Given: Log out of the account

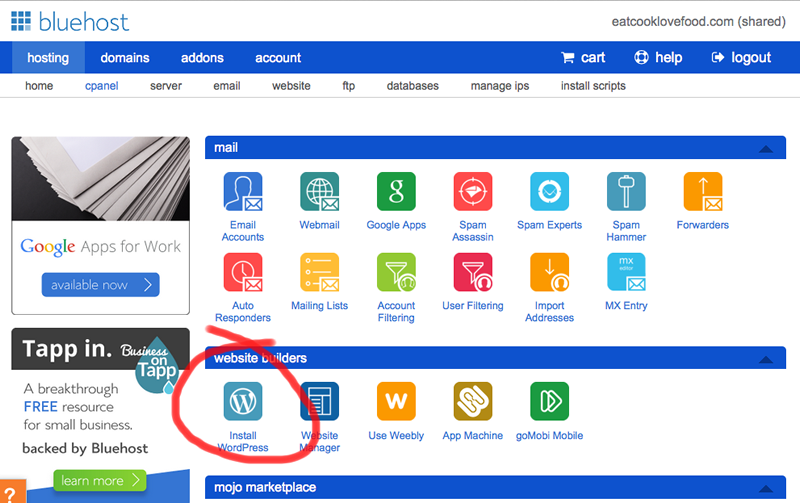Looking at the screenshot, I should pyautogui.click(x=741, y=58).
